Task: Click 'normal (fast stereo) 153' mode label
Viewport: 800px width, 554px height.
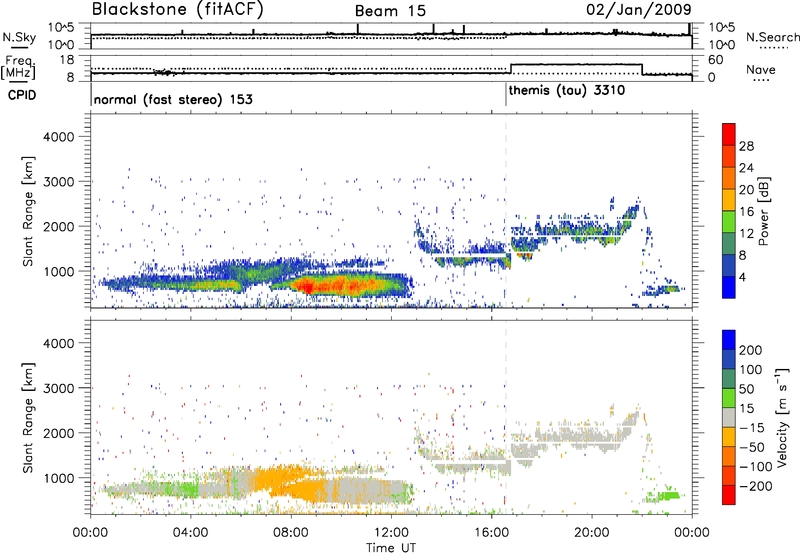Action: pos(173,99)
